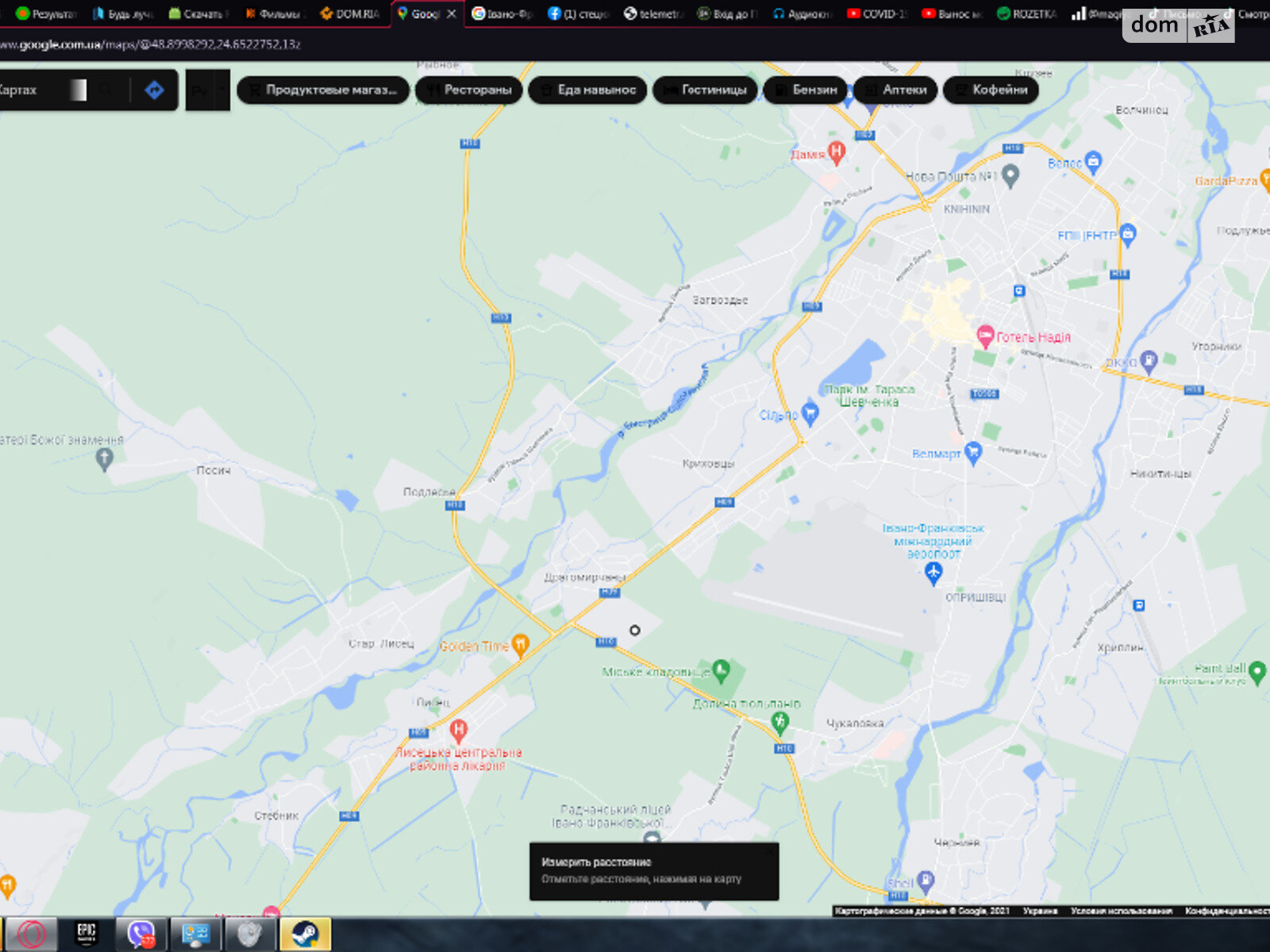Open the Viber taskbar icon
This screenshot has width=1270, height=952.
141,934
